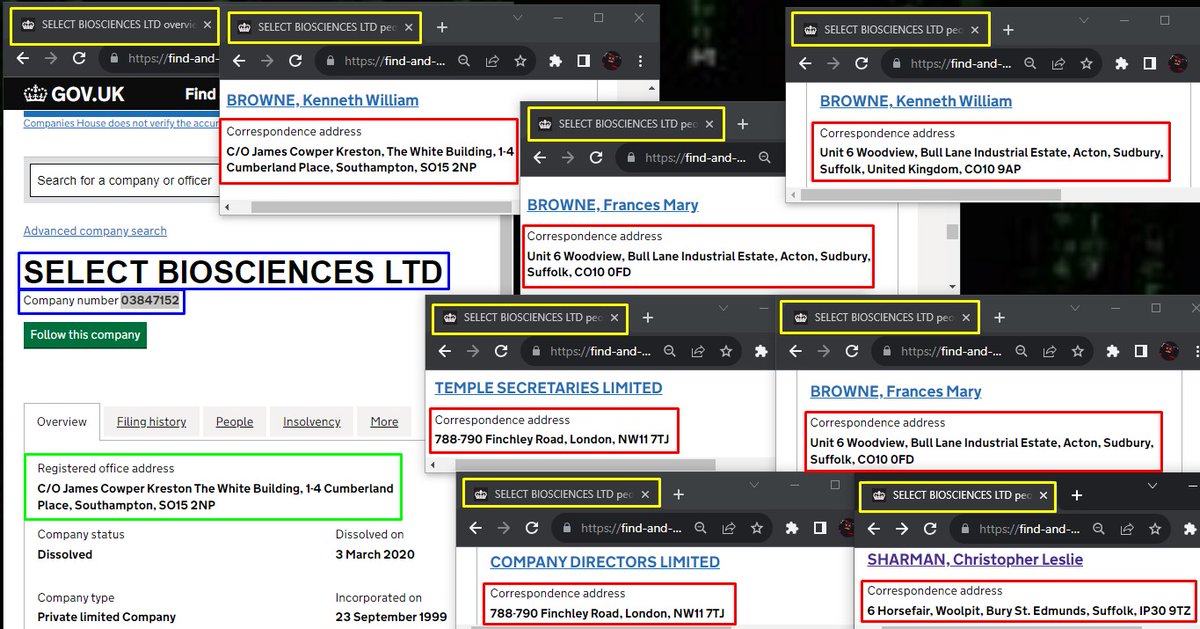This screenshot has width=1200, height=629.
Task: Click the incorporation date 23 September 1999
Action: click(x=391, y=617)
